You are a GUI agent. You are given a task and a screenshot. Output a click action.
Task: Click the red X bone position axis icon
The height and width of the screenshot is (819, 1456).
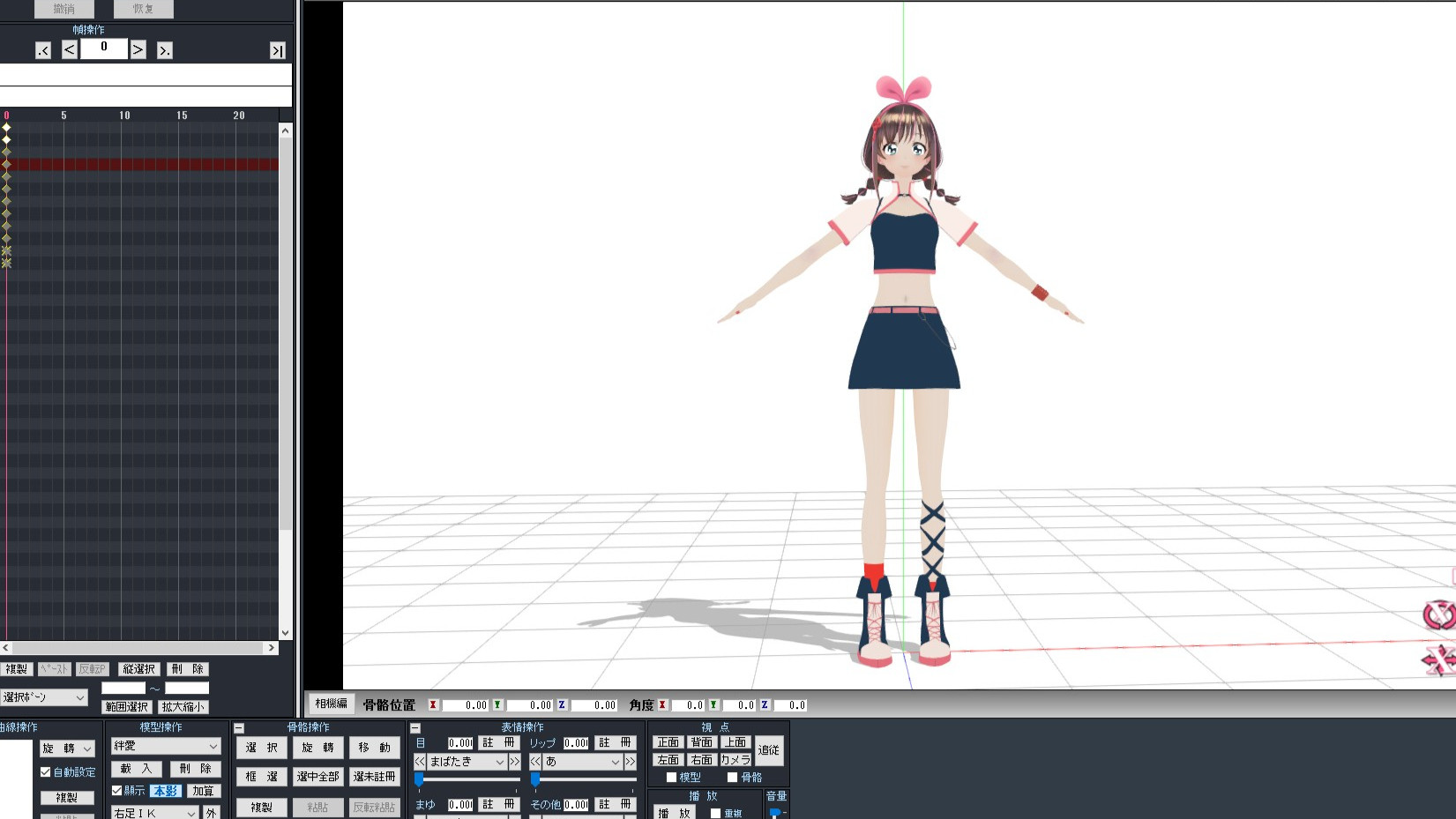point(433,705)
